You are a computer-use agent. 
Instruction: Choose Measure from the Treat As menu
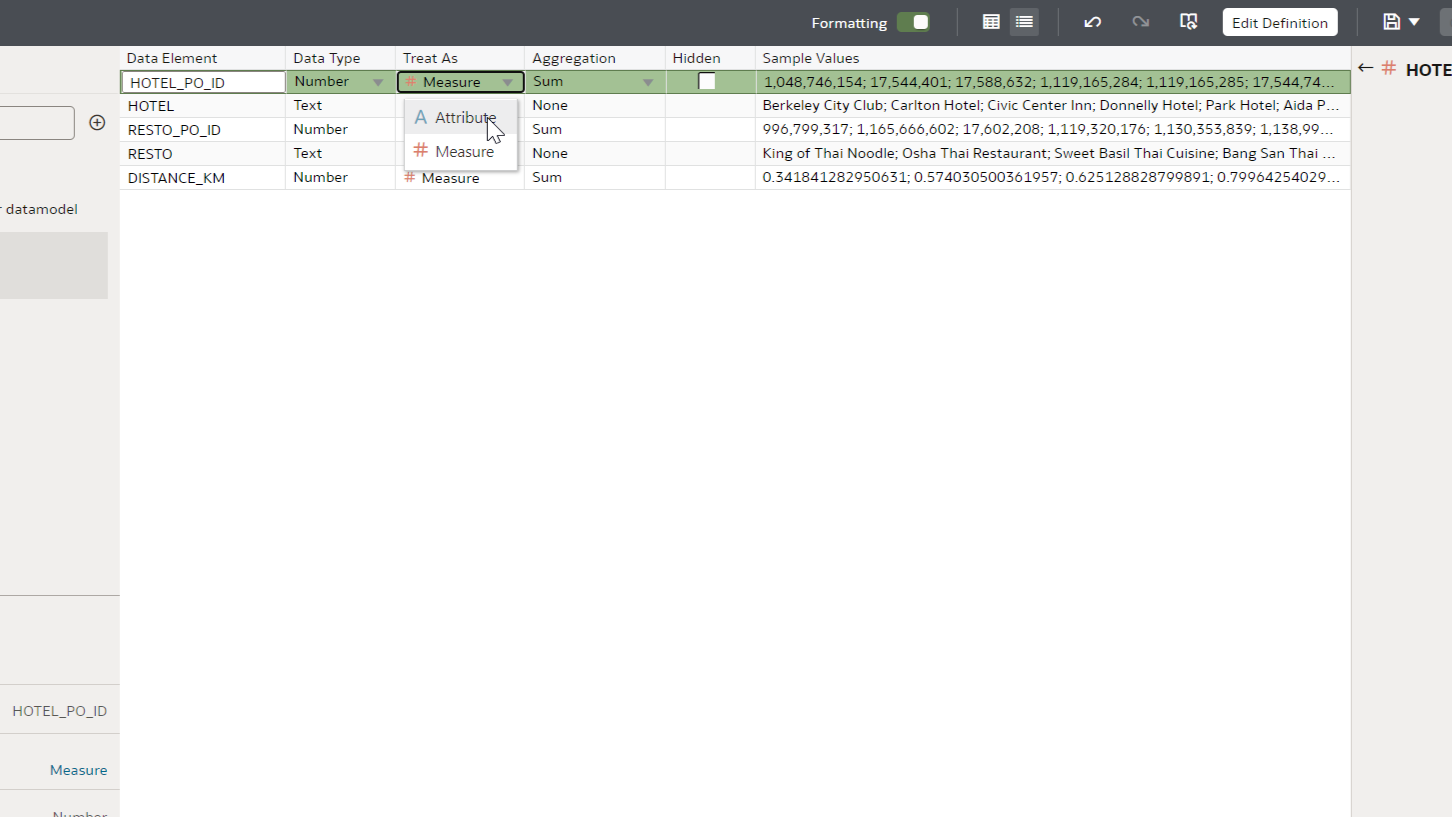point(461,152)
